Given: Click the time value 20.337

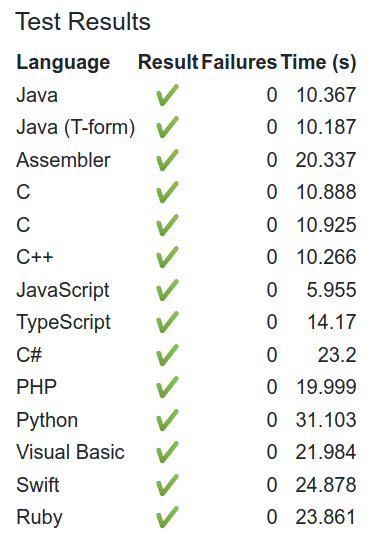Looking at the screenshot, I should point(326,160).
